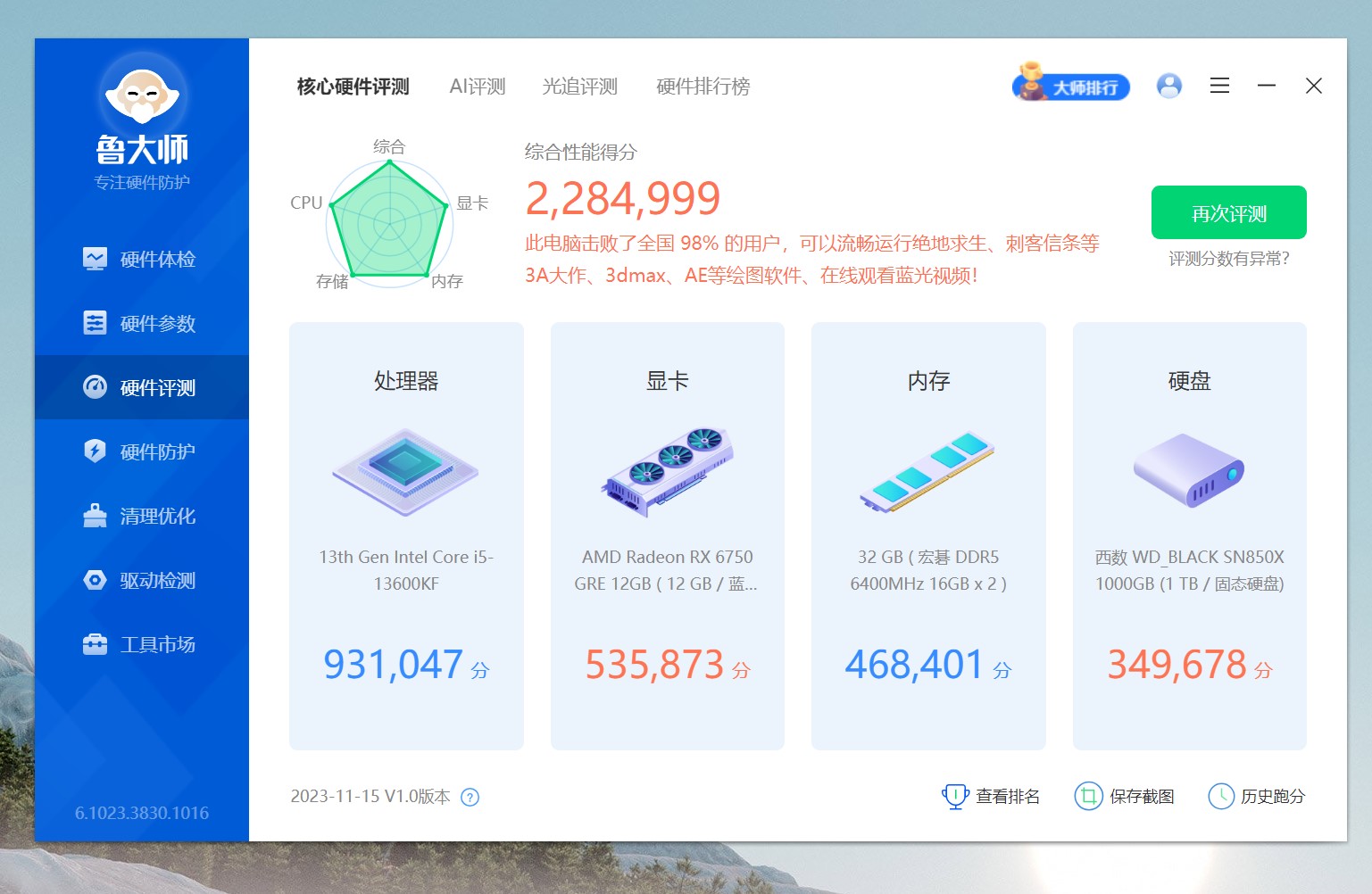1372x894 pixels.
Task: Open 工具市场 in the sidebar
Action: click(x=141, y=644)
